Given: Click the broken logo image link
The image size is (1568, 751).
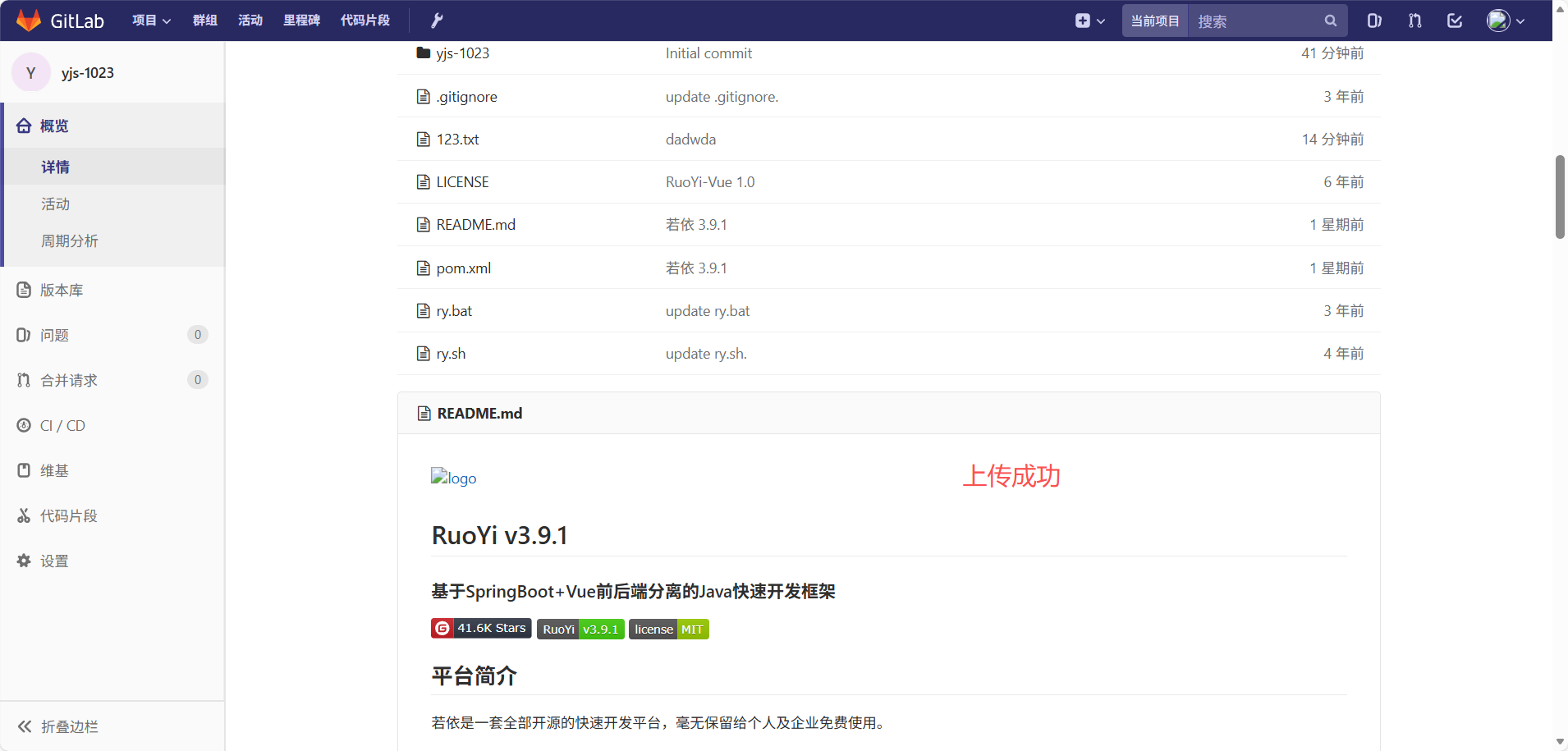Looking at the screenshot, I should (x=454, y=478).
